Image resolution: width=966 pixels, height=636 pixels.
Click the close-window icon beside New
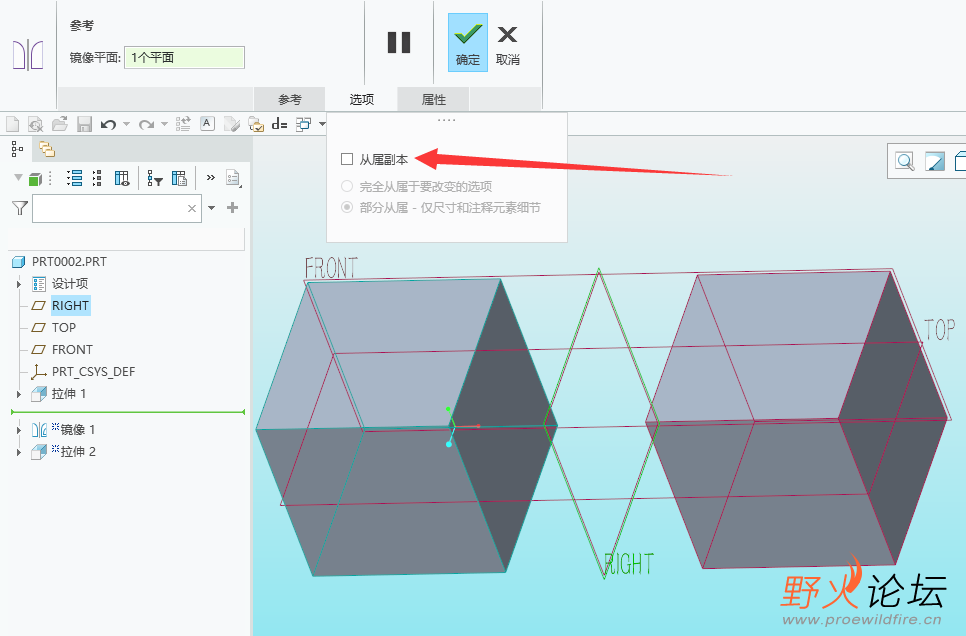point(36,124)
